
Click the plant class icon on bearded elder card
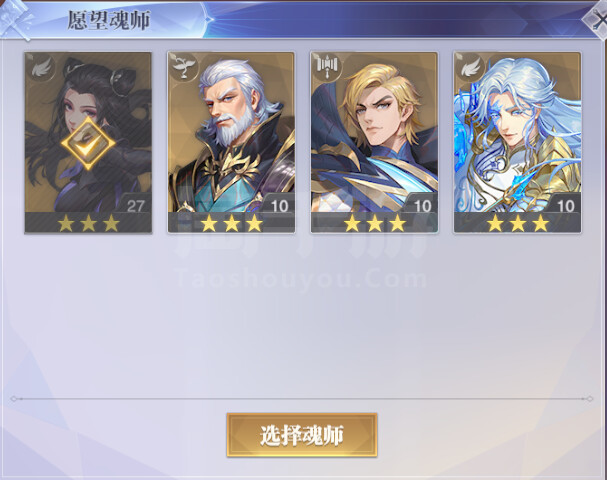pos(183,68)
